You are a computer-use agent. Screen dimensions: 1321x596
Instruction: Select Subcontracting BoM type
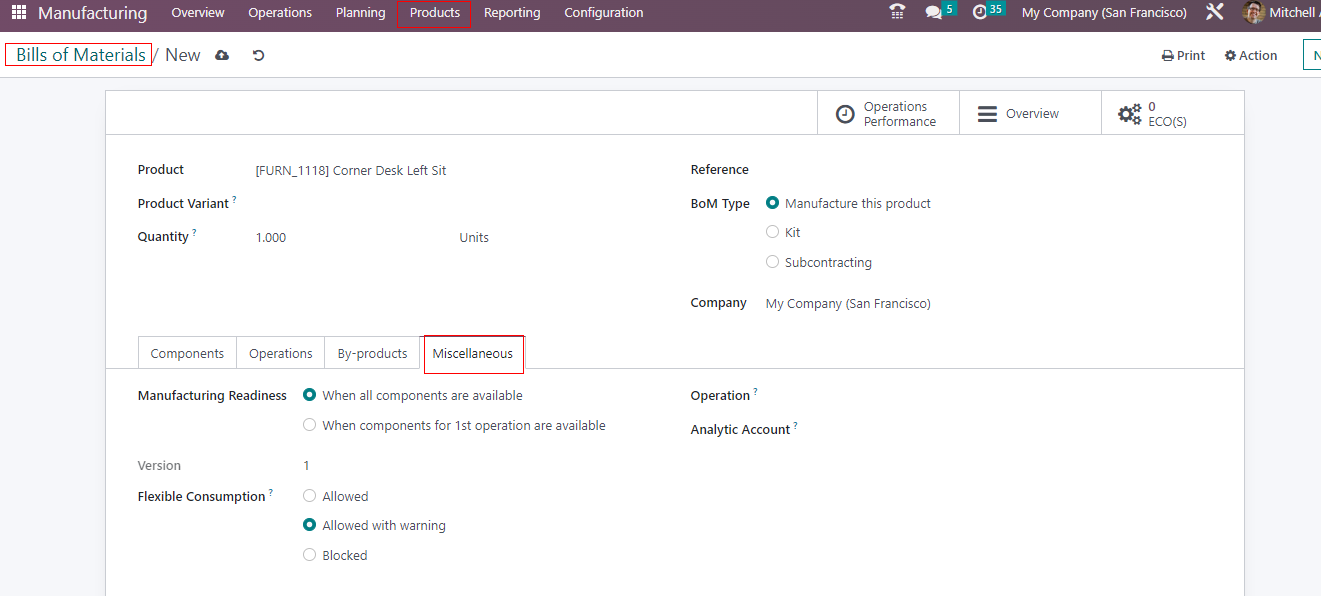click(772, 262)
